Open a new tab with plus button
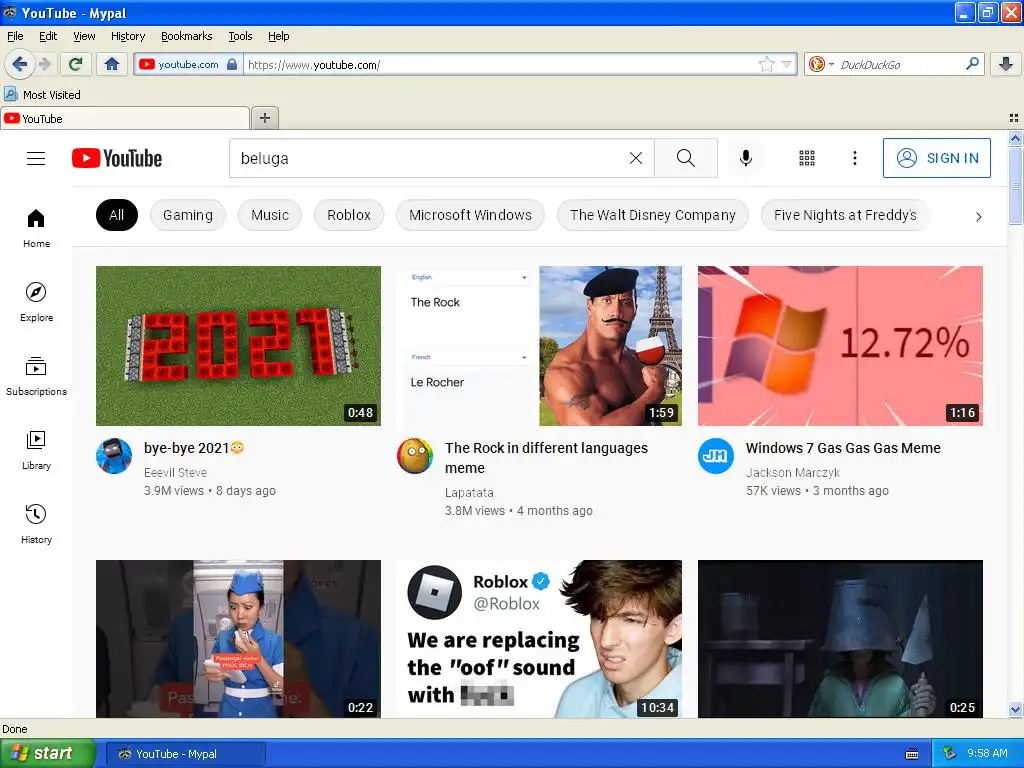The width and height of the screenshot is (1024, 768). 264,118
